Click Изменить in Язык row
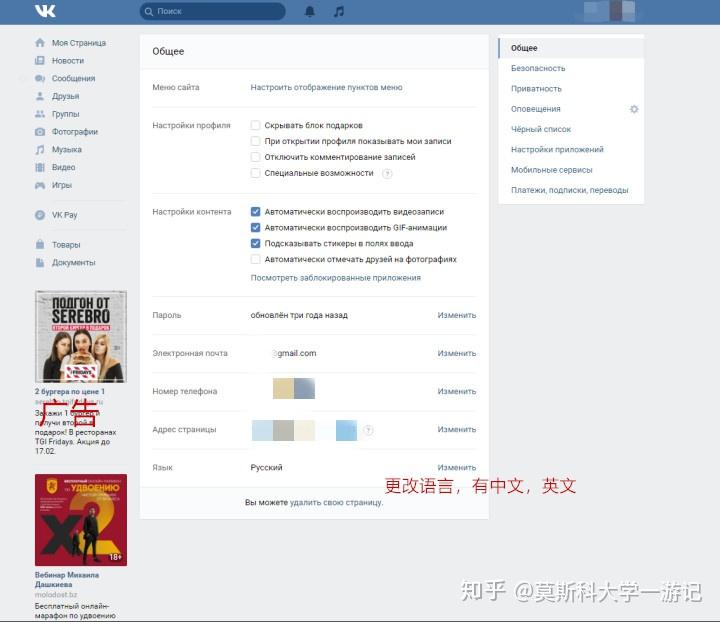720x622 pixels. click(456, 467)
